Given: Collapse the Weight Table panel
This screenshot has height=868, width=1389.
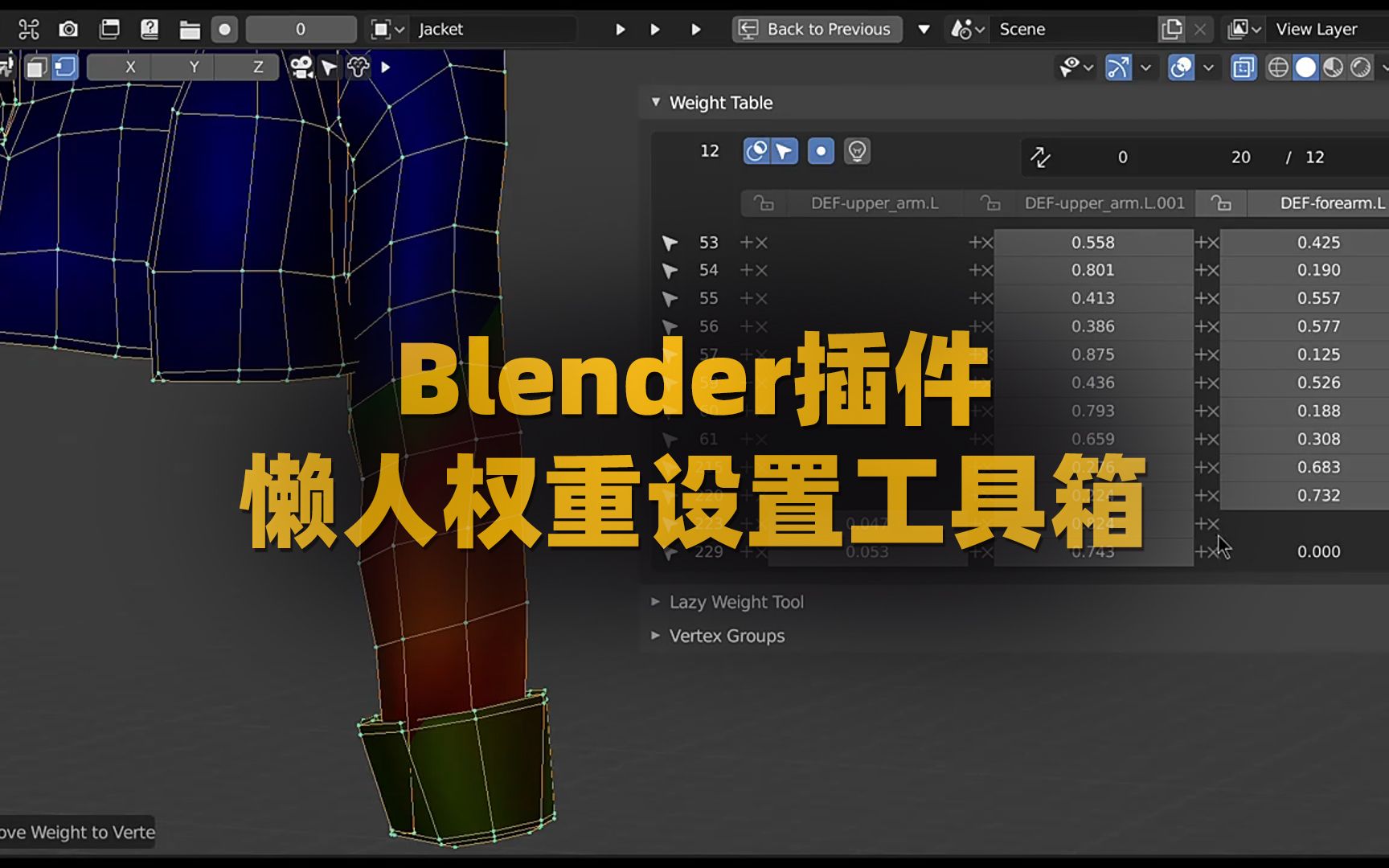Looking at the screenshot, I should pos(656,102).
